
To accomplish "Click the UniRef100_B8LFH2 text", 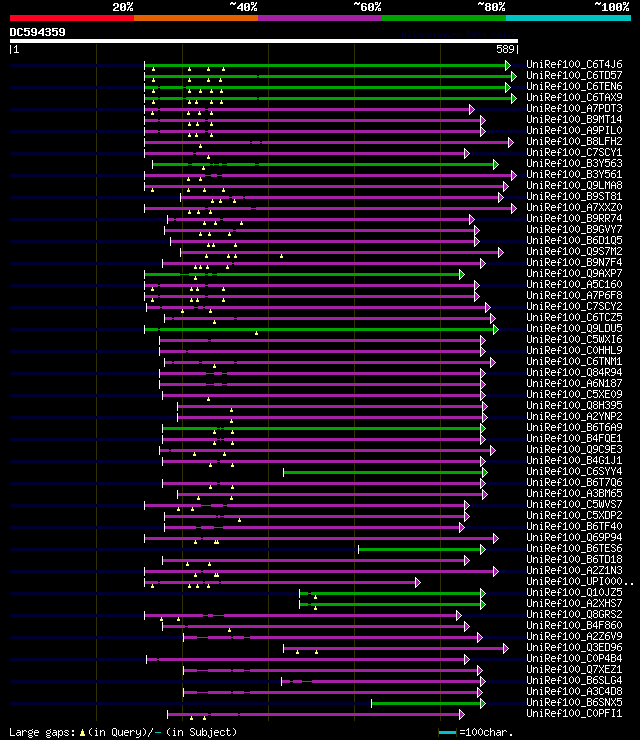I will click(x=574, y=141).
